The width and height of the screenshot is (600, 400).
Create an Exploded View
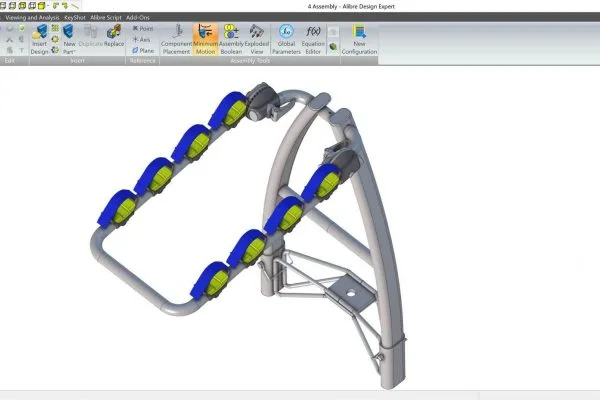tap(257, 39)
